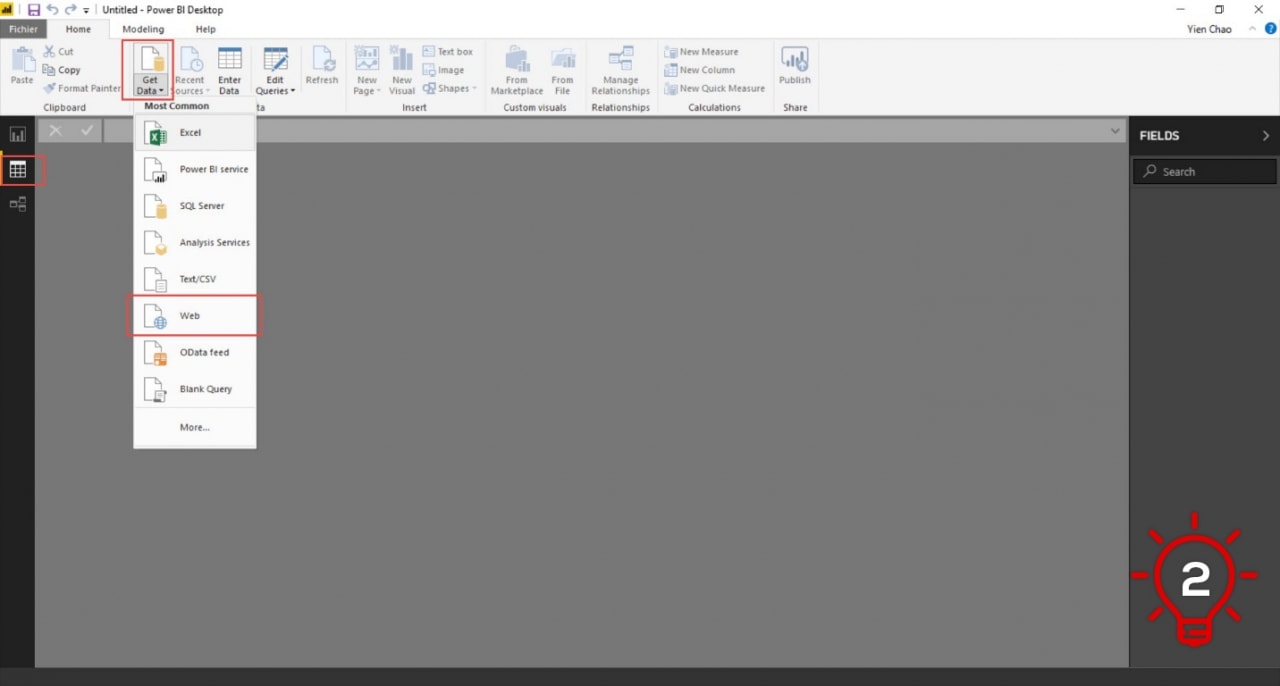Click the save icon in title bar
This screenshot has height=686, width=1280.
click(x=34, y=10)
